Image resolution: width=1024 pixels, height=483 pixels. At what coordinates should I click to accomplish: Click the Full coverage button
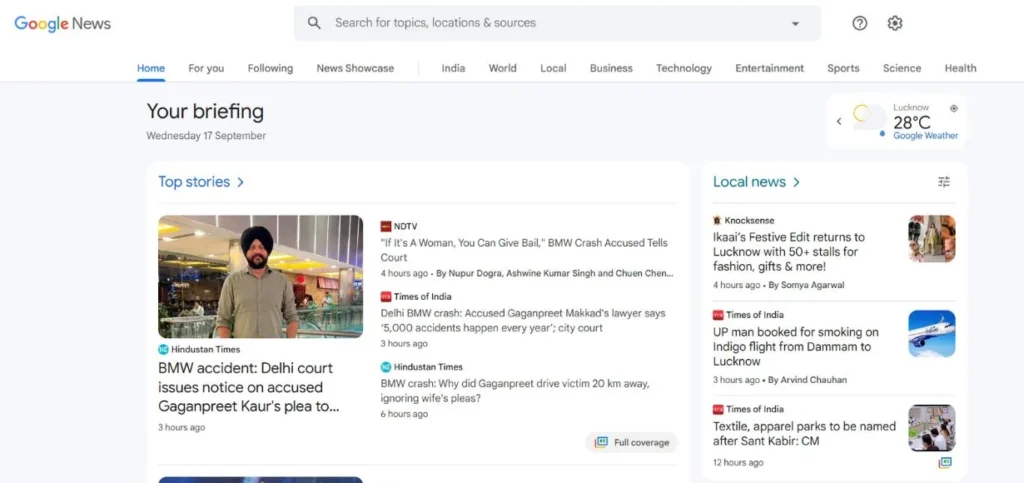click(x=632, y=442)
